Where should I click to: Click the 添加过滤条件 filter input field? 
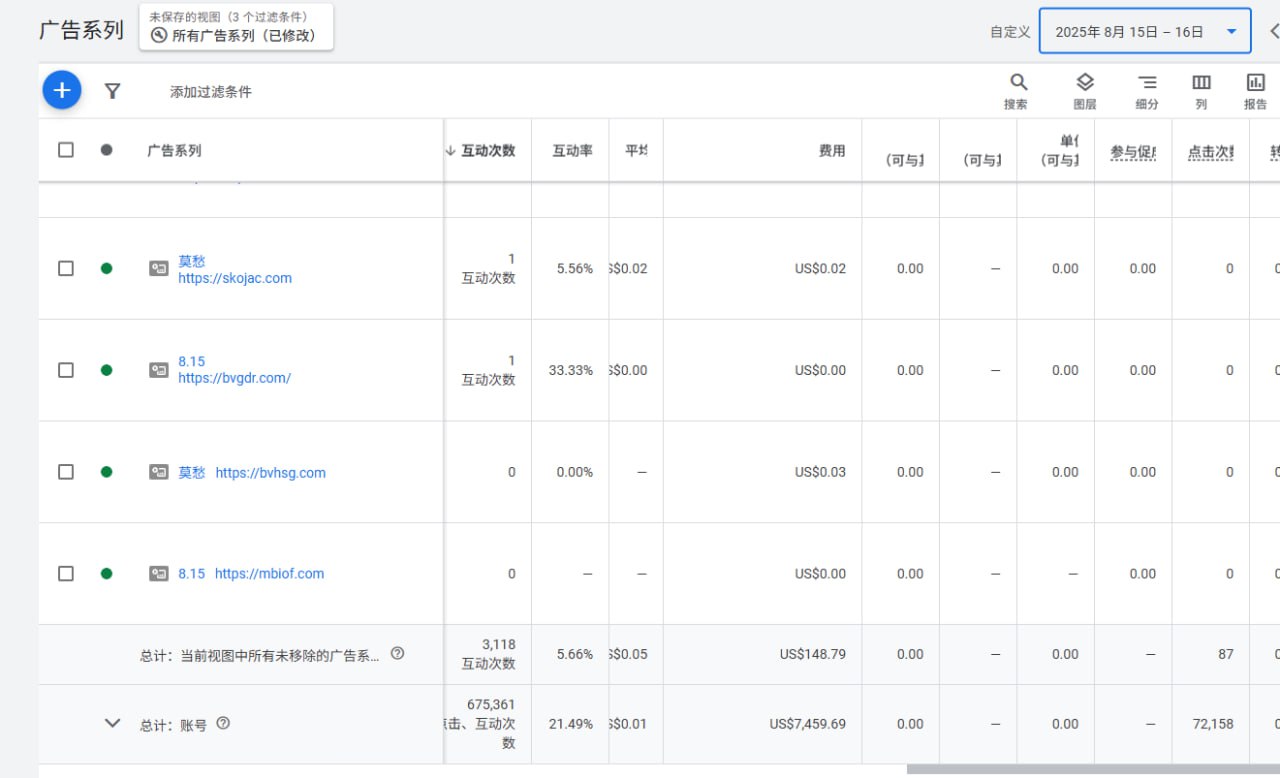point(211,92)
